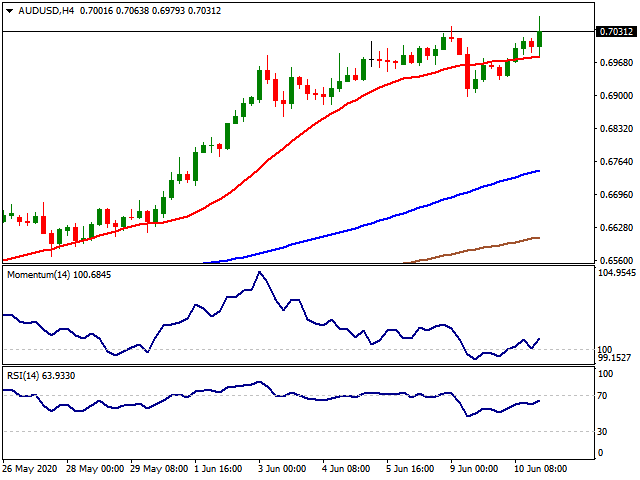Select the Momentum scale value 104.9545
Viewport: 640px width, 480px height.
(x=617, y=273)
